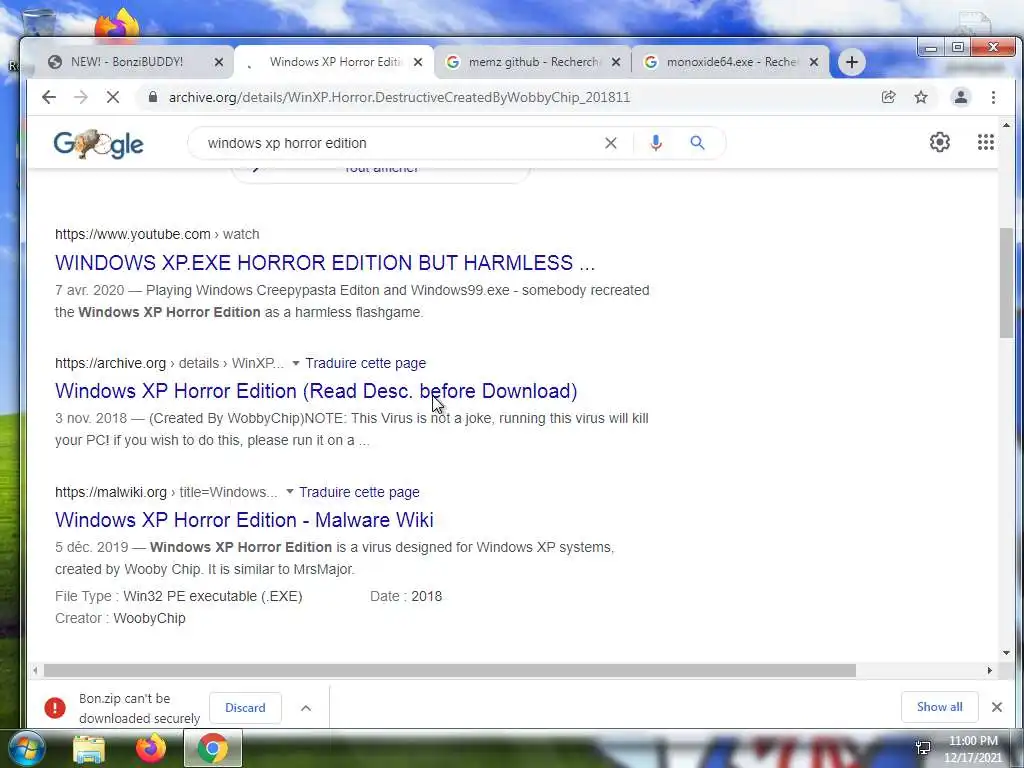Click the vertical scrollbar thumb
Image resolution: width=1024 pixels, height=768 pixels.
(x=1006, y=283)
